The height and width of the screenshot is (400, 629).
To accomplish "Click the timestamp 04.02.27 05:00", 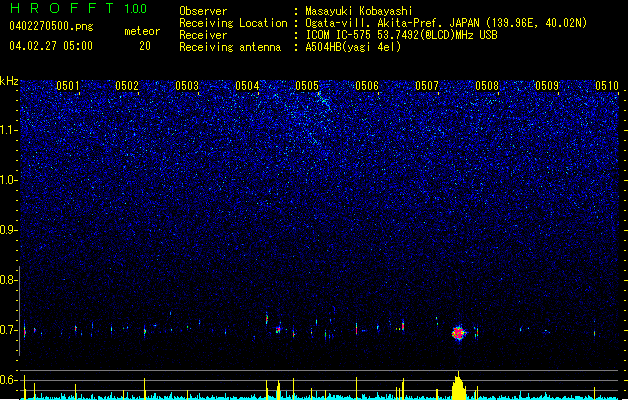I will tap(51, 46).
